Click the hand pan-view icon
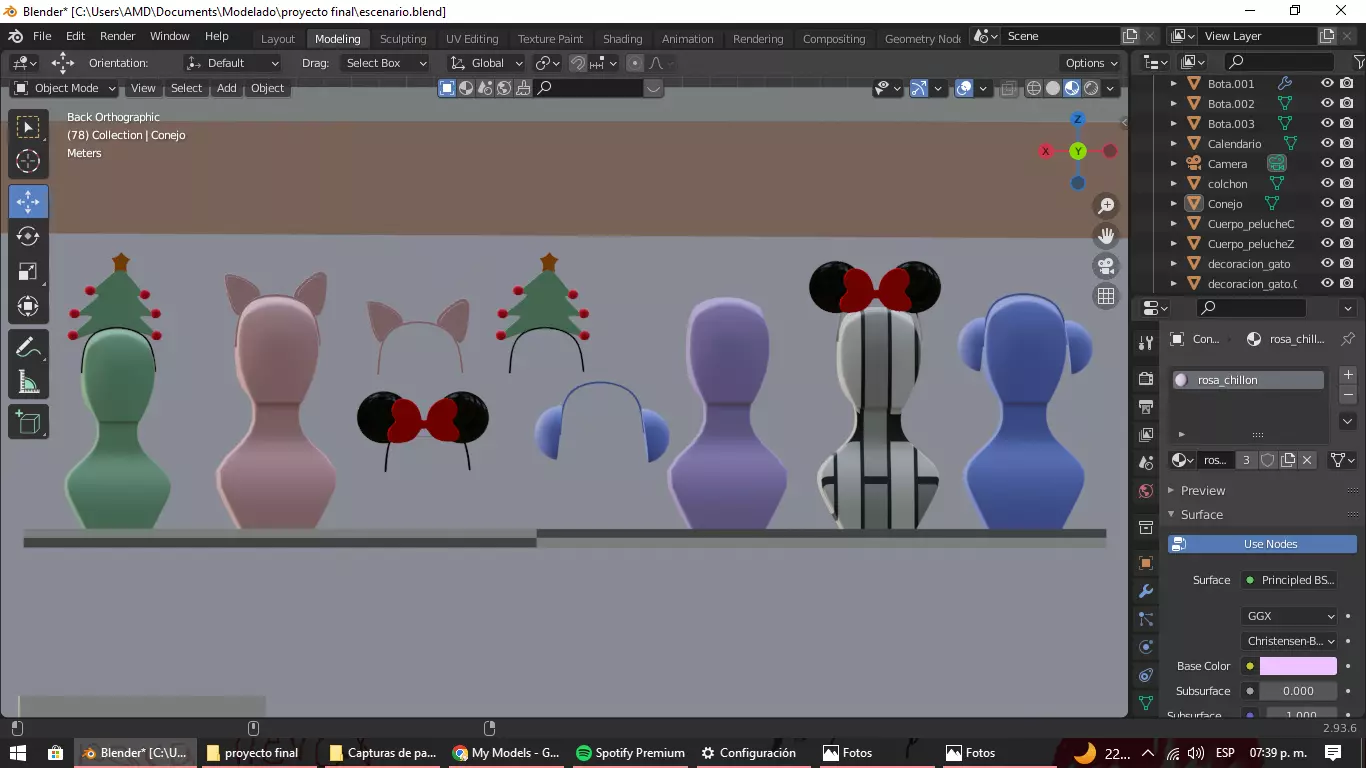Image resolution: width=1366 pixels, height=768 pixels. click(1106, 236)
